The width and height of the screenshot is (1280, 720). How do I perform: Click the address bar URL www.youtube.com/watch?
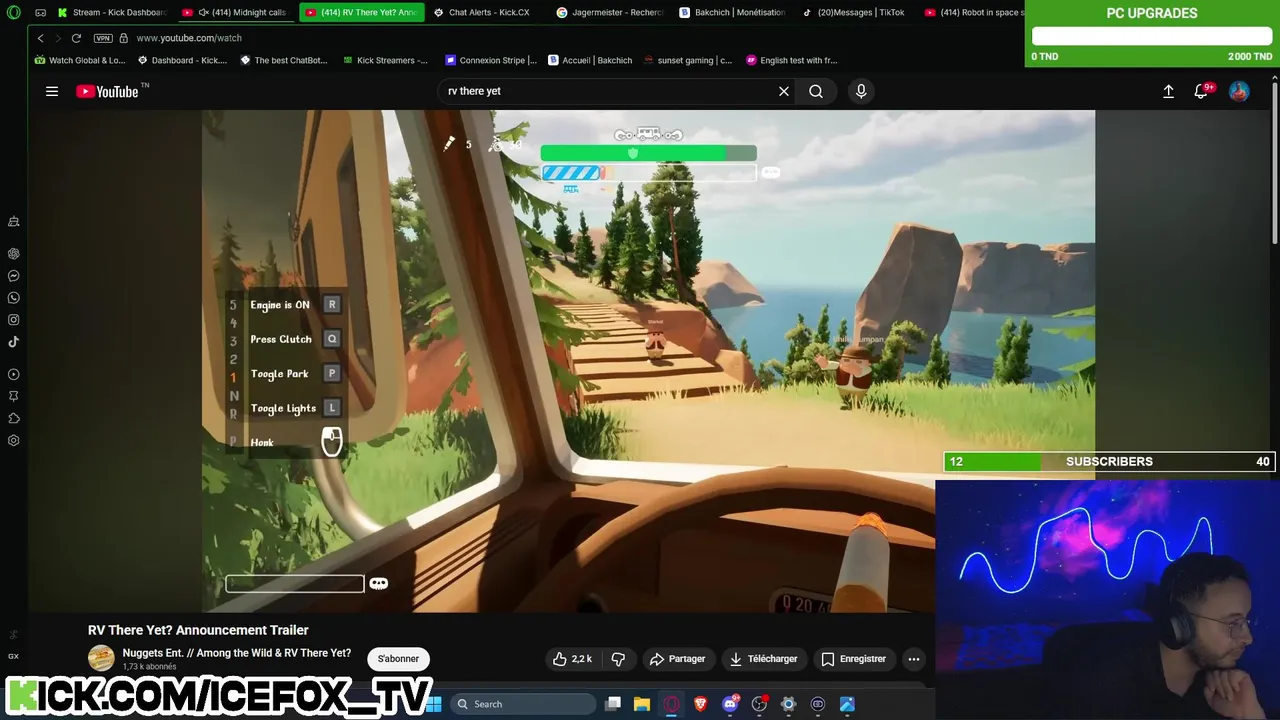coord(189,38)
